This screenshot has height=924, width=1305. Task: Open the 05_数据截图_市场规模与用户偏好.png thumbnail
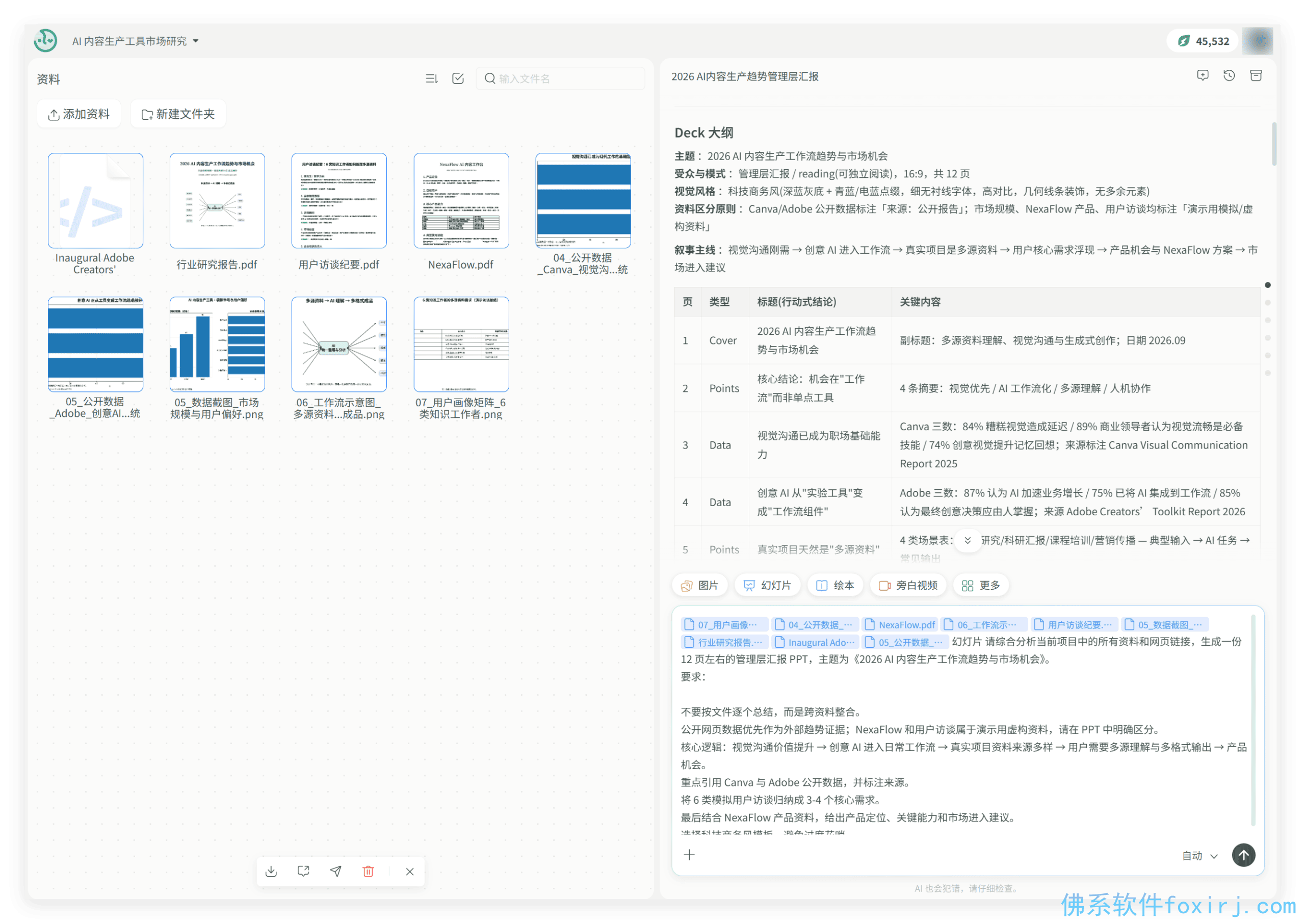coord(217,344)
